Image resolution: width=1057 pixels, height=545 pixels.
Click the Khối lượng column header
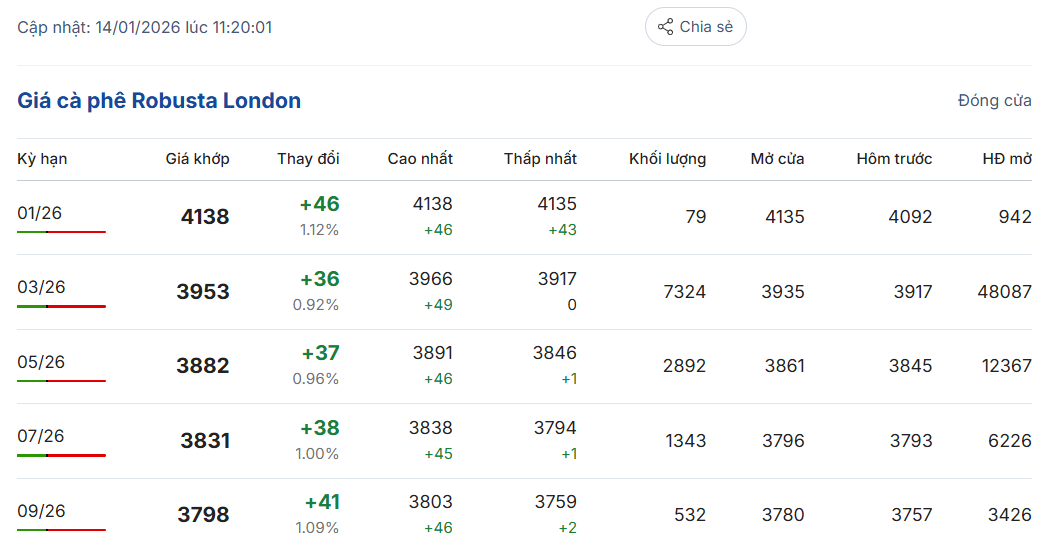pyautogui.click(x=667, y=159)
